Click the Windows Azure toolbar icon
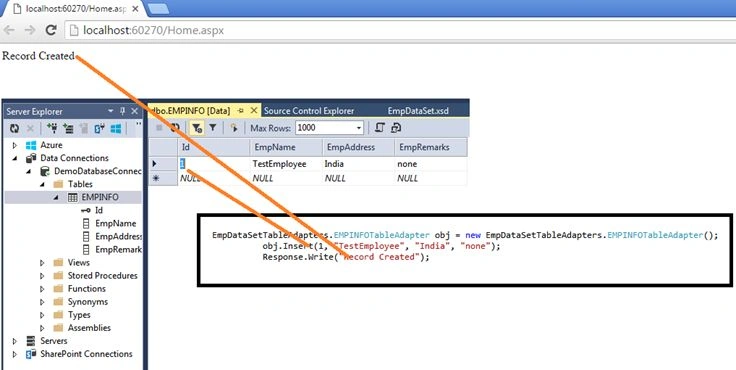This screenshot has width=736, height=370. 115,129
